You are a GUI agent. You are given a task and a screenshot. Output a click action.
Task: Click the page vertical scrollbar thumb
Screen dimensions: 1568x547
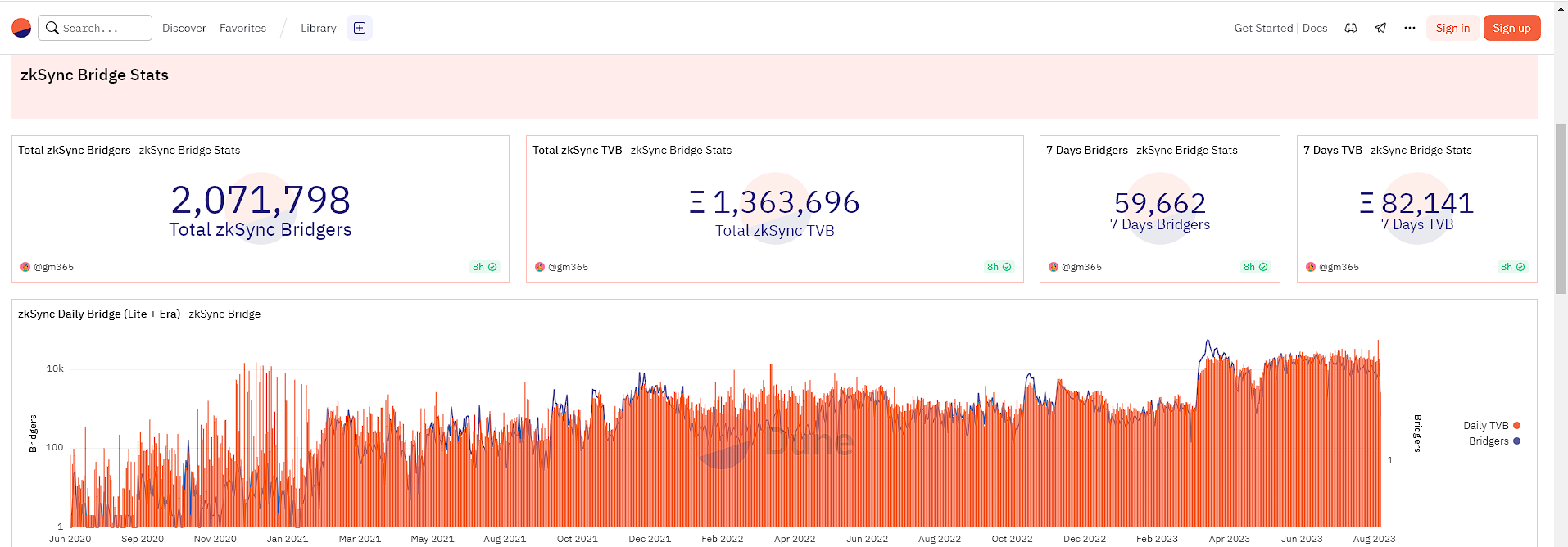(x=1561, y=209)
